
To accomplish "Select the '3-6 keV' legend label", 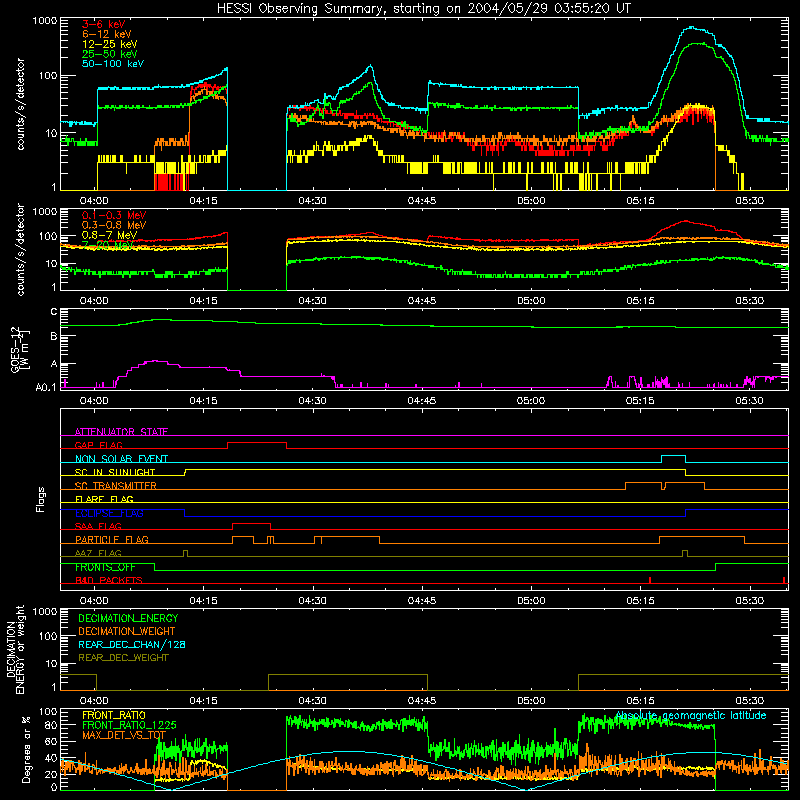I will pos(104,24).
